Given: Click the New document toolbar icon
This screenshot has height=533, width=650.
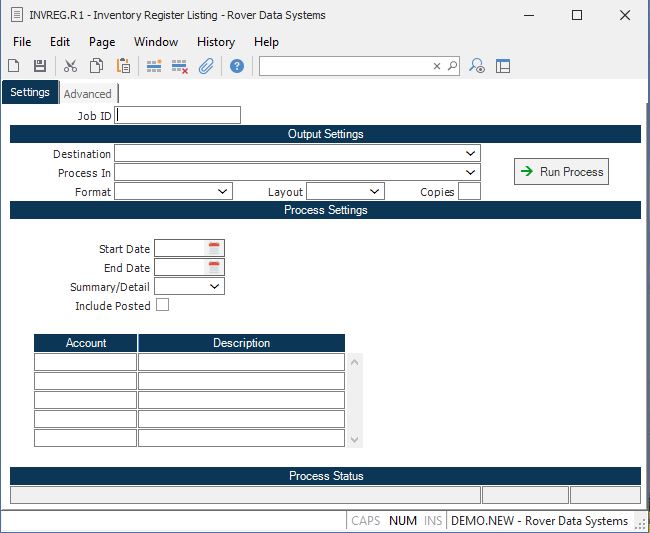Looking at the screenshot, I should [14, 66].
